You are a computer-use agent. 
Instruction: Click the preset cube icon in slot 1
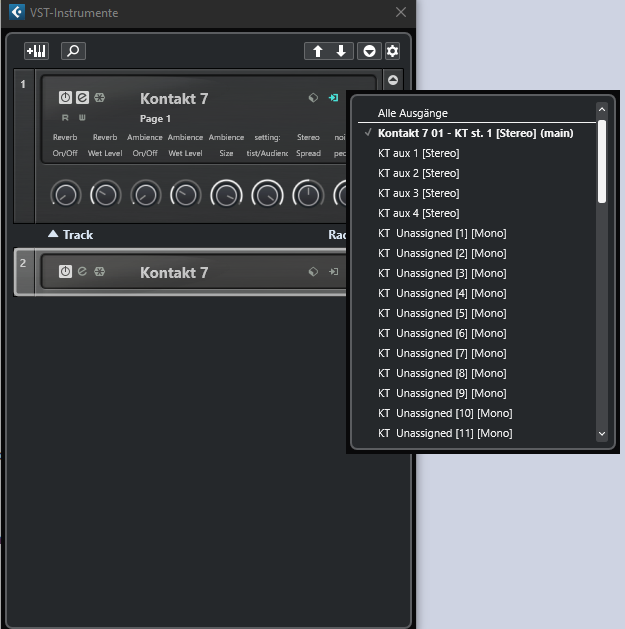(313, 98)
